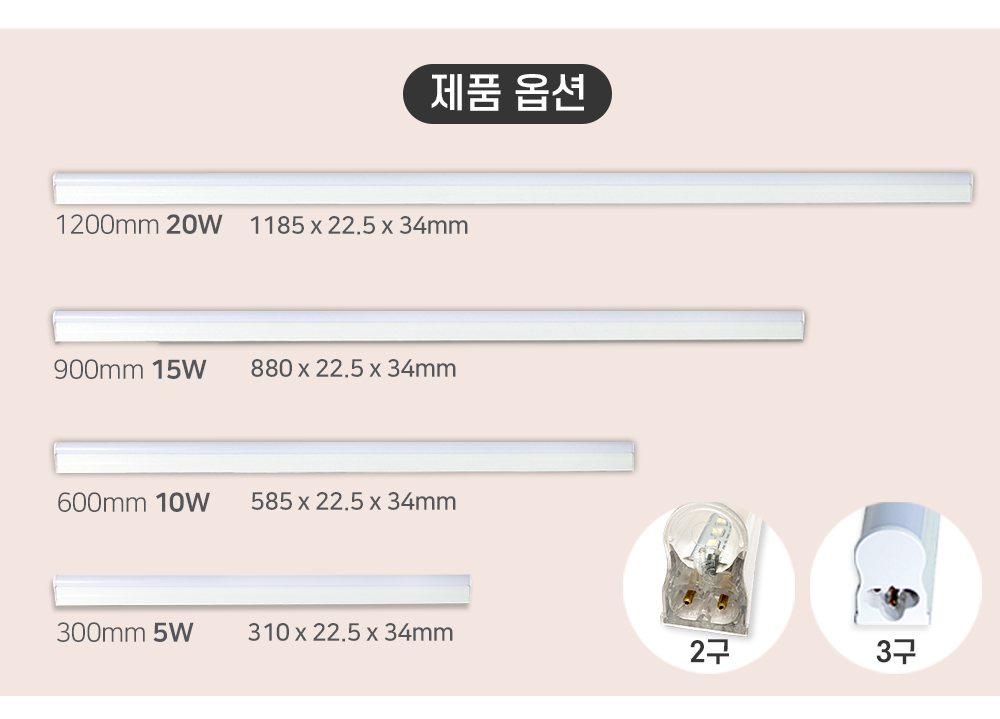Click the bold 10W wattage text
Image resolution: width=1000 pixels, height=719 pixels.
(183, 502)
